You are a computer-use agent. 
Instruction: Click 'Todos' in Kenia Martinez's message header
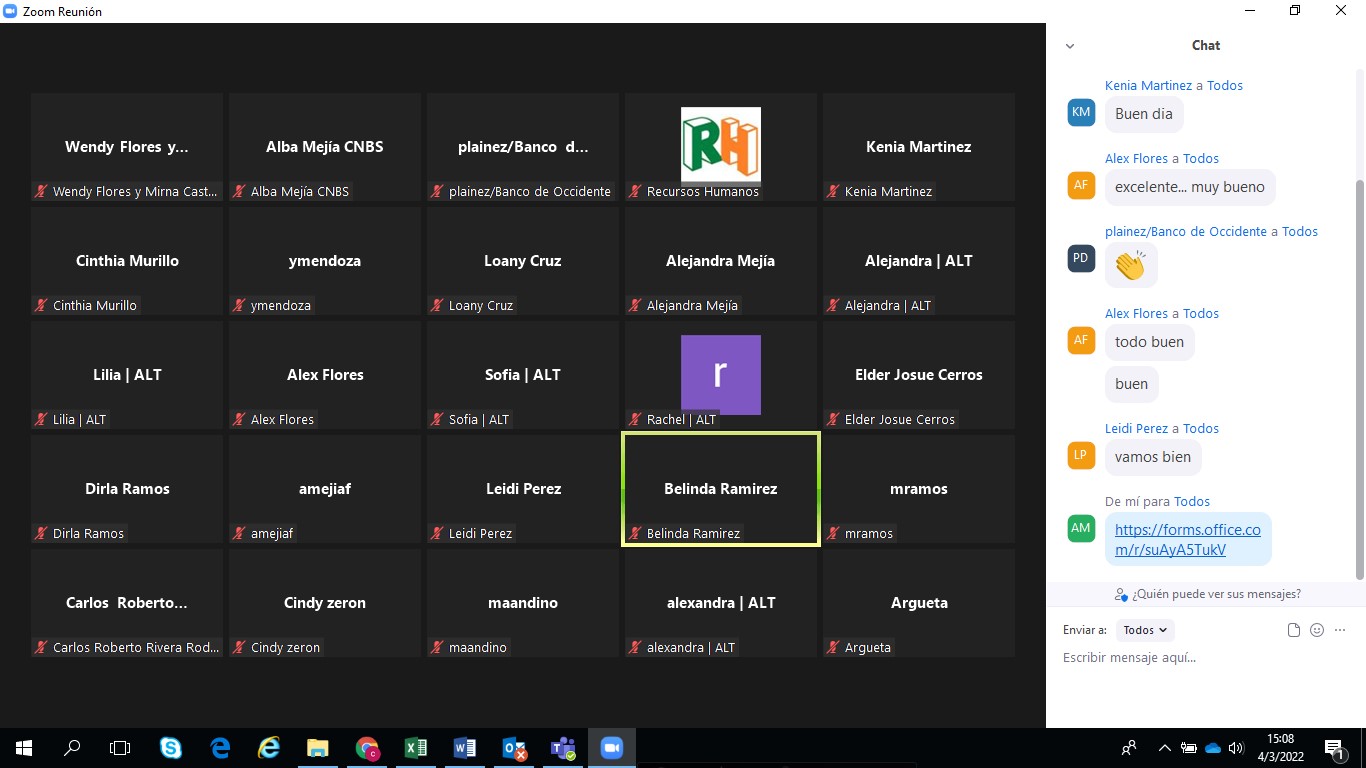[1225, 86]
